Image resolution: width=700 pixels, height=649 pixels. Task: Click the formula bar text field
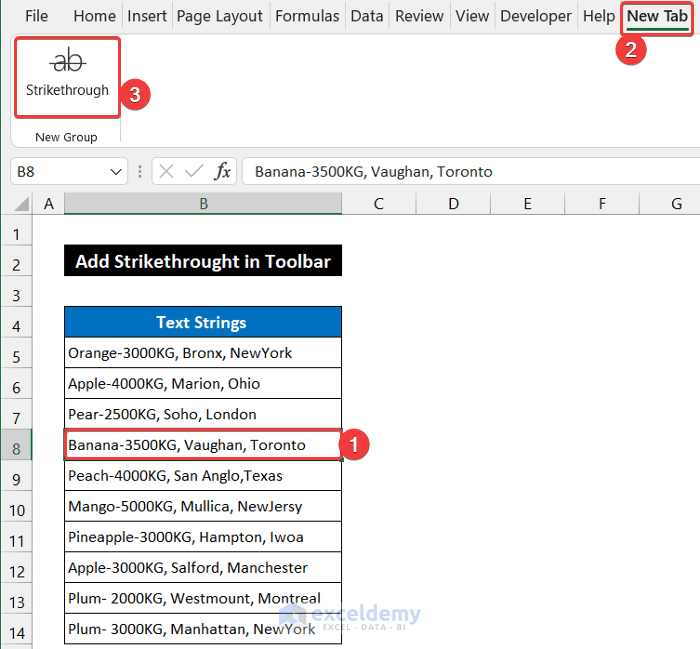pos(471,171)
